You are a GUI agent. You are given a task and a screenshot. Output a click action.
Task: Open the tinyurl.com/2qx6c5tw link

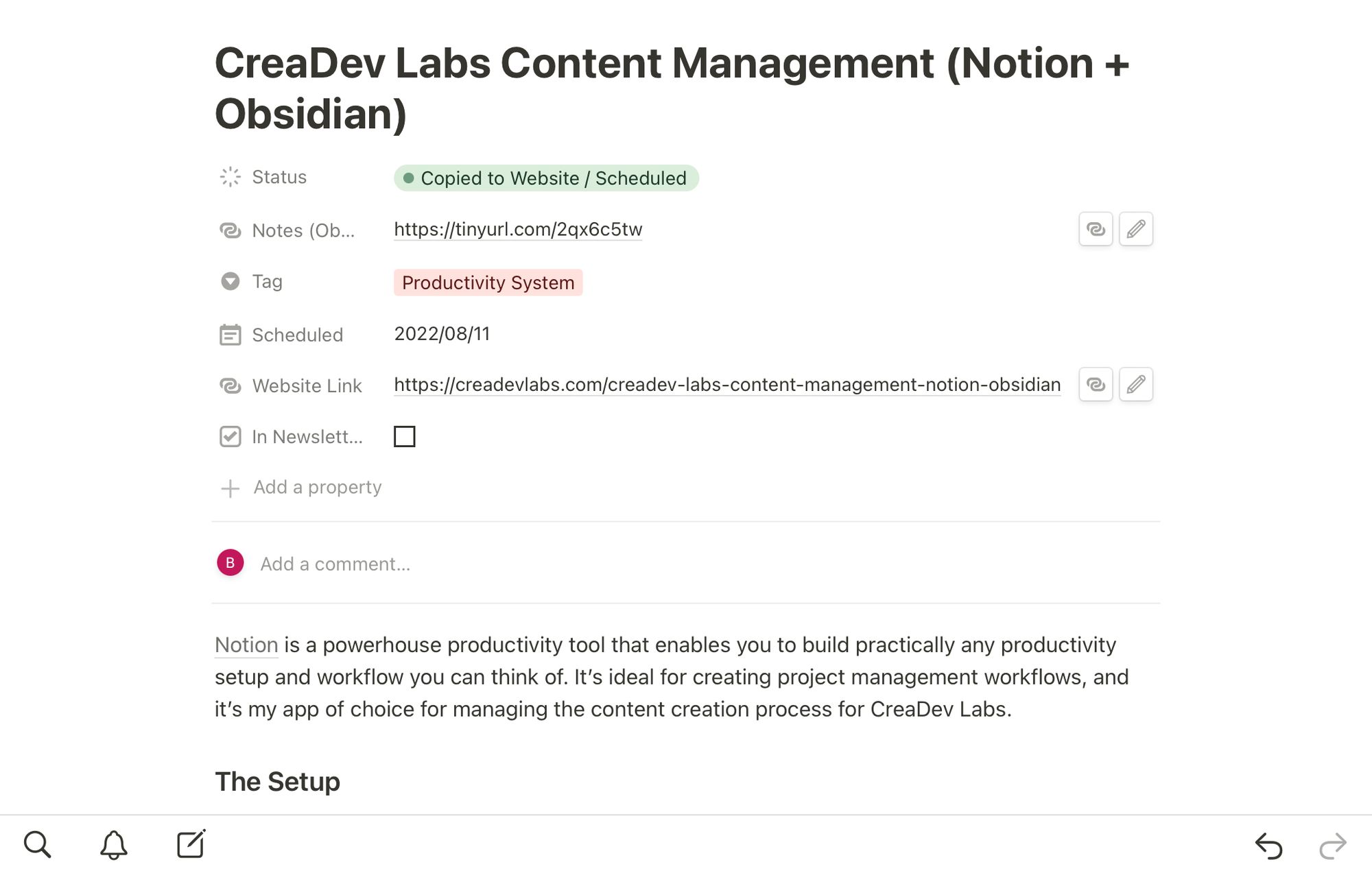518,229
